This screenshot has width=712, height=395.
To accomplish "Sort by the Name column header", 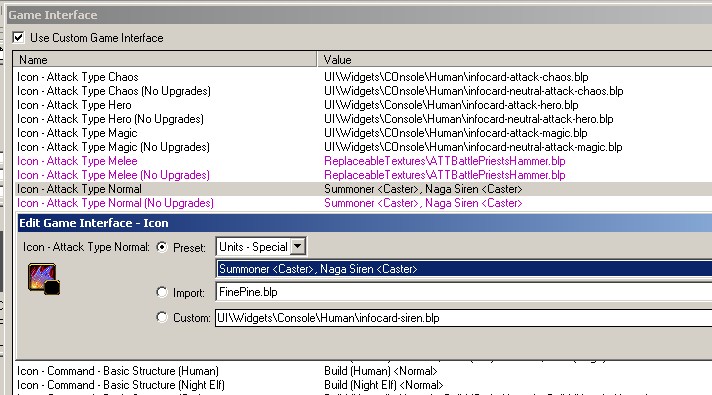I will (165, 59).
